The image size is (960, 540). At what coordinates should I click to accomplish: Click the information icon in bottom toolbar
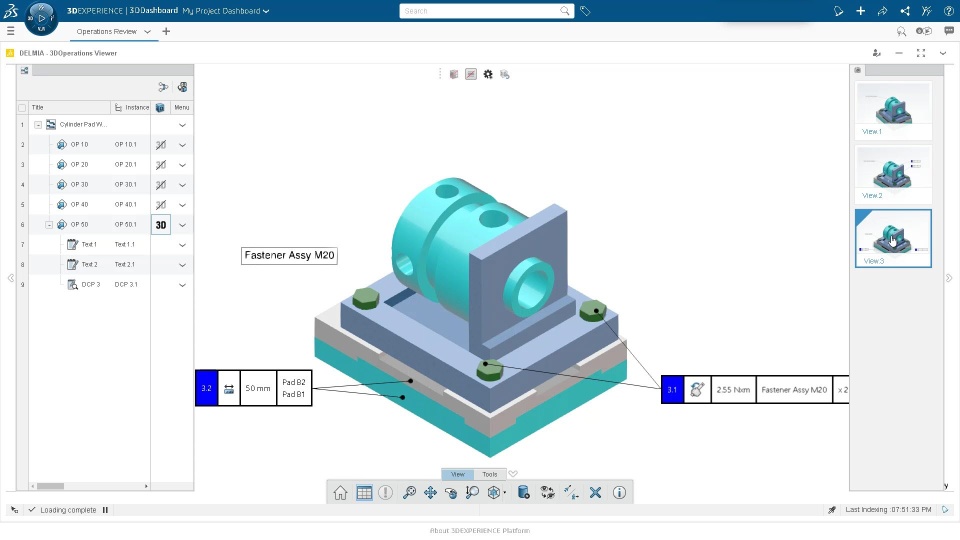point(620,492)
